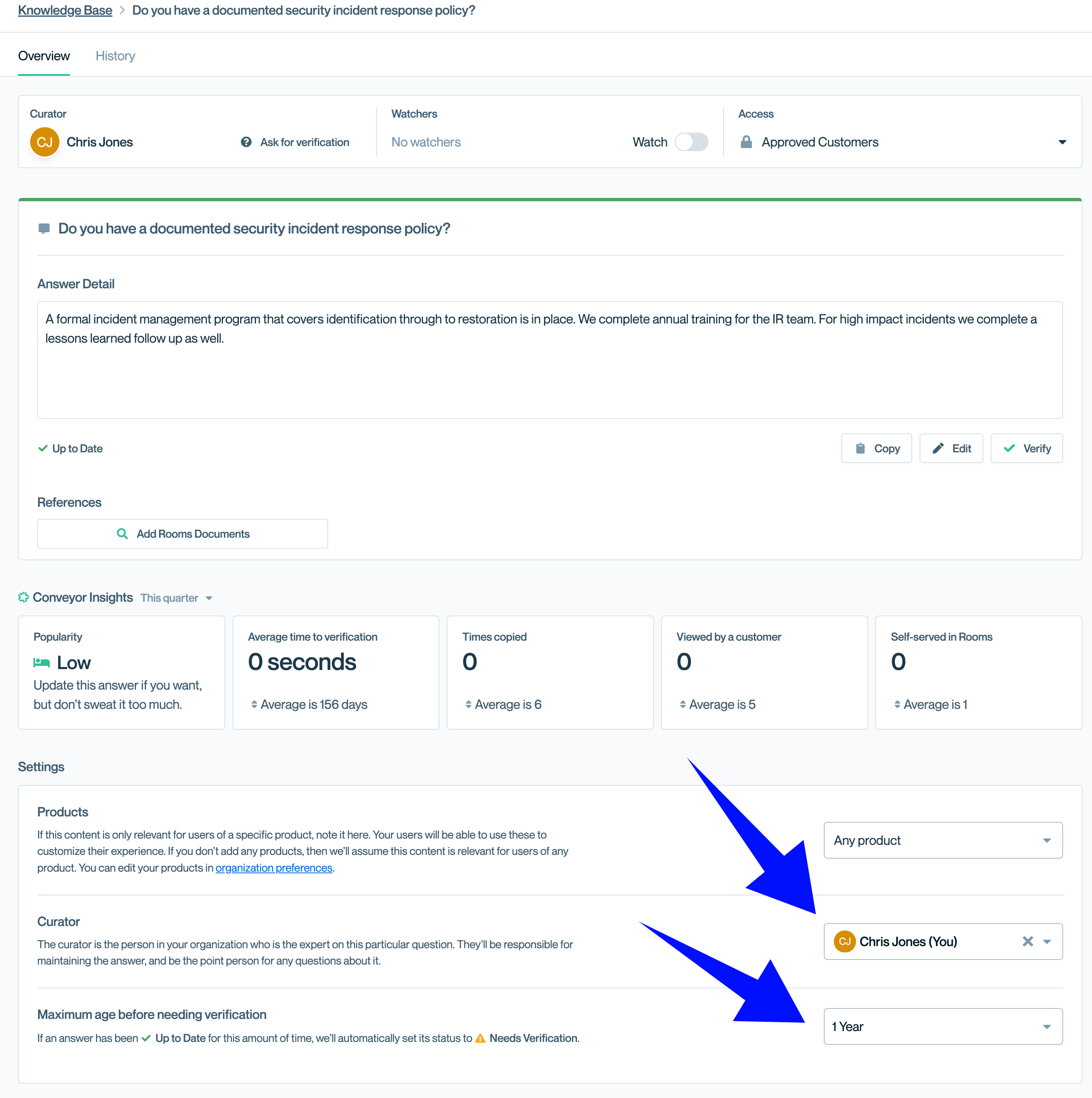1092x1098 pixels.
Task: Expand the Approved Customers access dropdown
Action: point(1061,142)
